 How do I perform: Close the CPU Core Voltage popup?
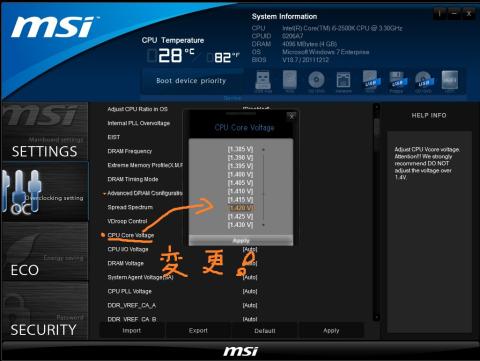[292, 116]
